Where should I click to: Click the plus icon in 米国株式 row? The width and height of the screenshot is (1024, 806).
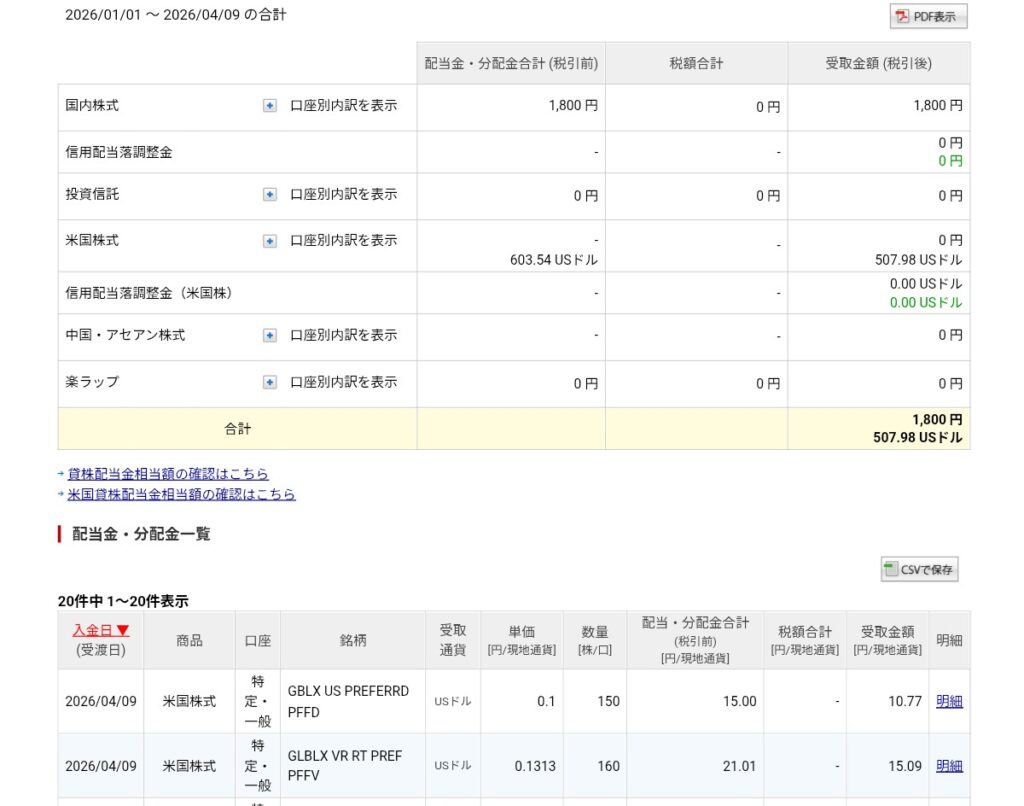coord(270,241)
